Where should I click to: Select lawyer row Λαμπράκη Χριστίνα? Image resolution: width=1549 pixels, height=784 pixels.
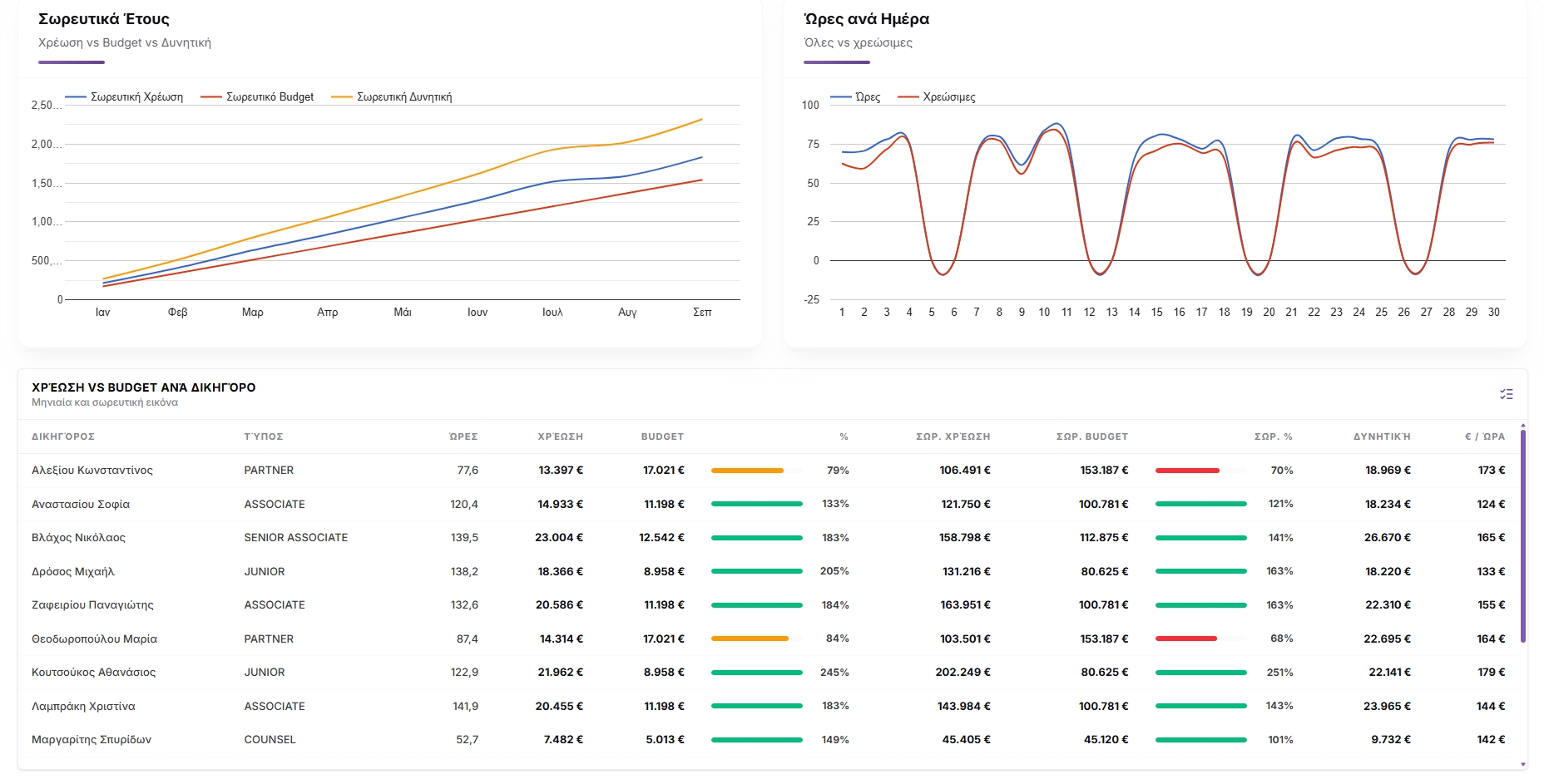[x=769, y=706]
